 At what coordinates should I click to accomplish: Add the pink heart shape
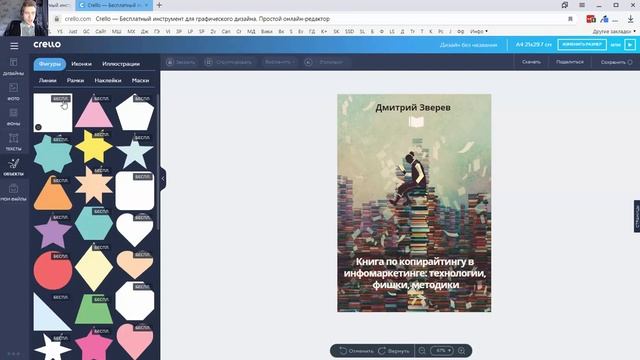tap(135, 342)
